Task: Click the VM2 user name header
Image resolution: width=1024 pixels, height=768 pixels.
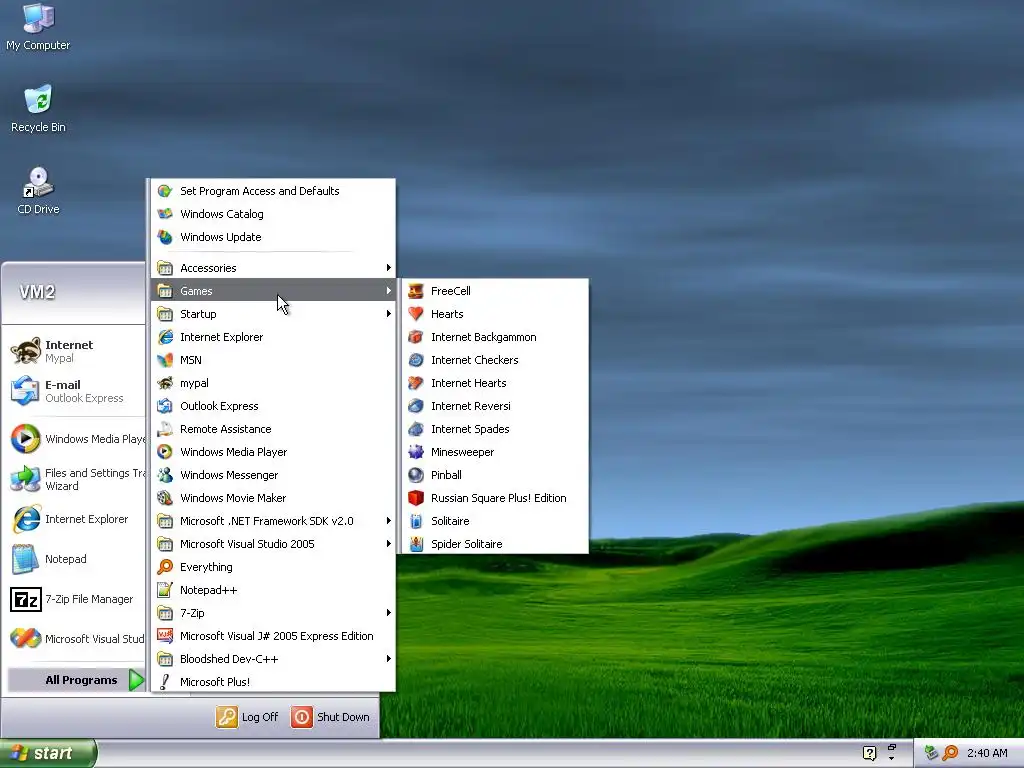Action: [x=37, y=292]
